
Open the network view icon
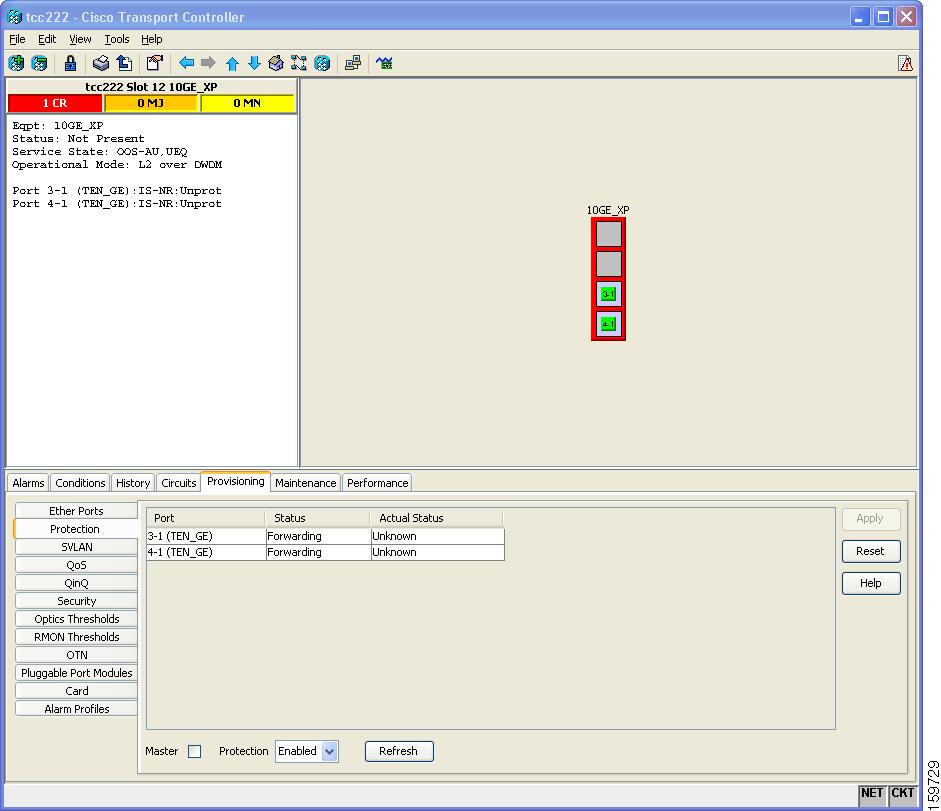(x=299, y=63)
